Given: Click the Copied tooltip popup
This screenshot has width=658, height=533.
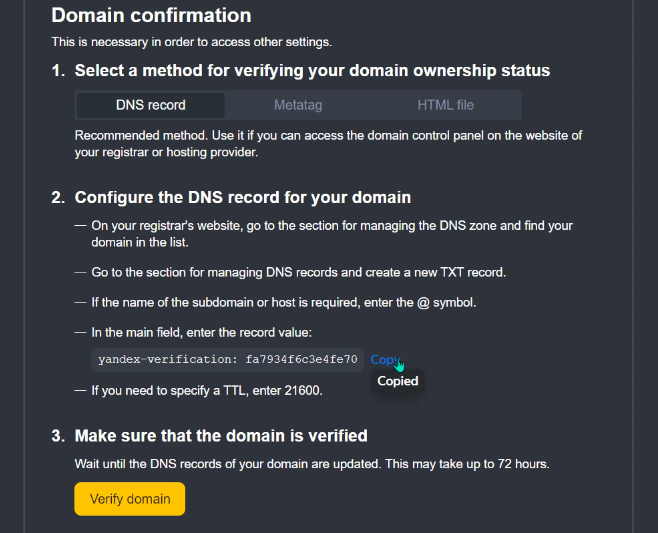Looking at the screenshot, I should (x=397, y=381).
